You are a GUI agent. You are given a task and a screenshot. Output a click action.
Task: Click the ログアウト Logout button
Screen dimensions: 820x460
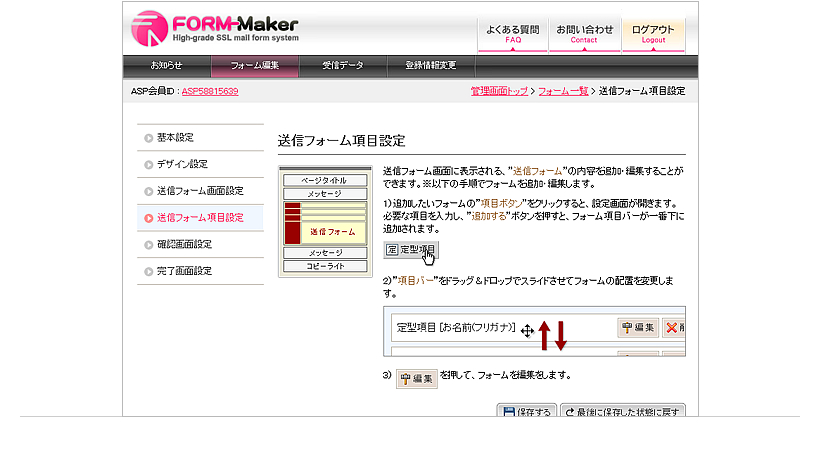(x=653, y=34)
